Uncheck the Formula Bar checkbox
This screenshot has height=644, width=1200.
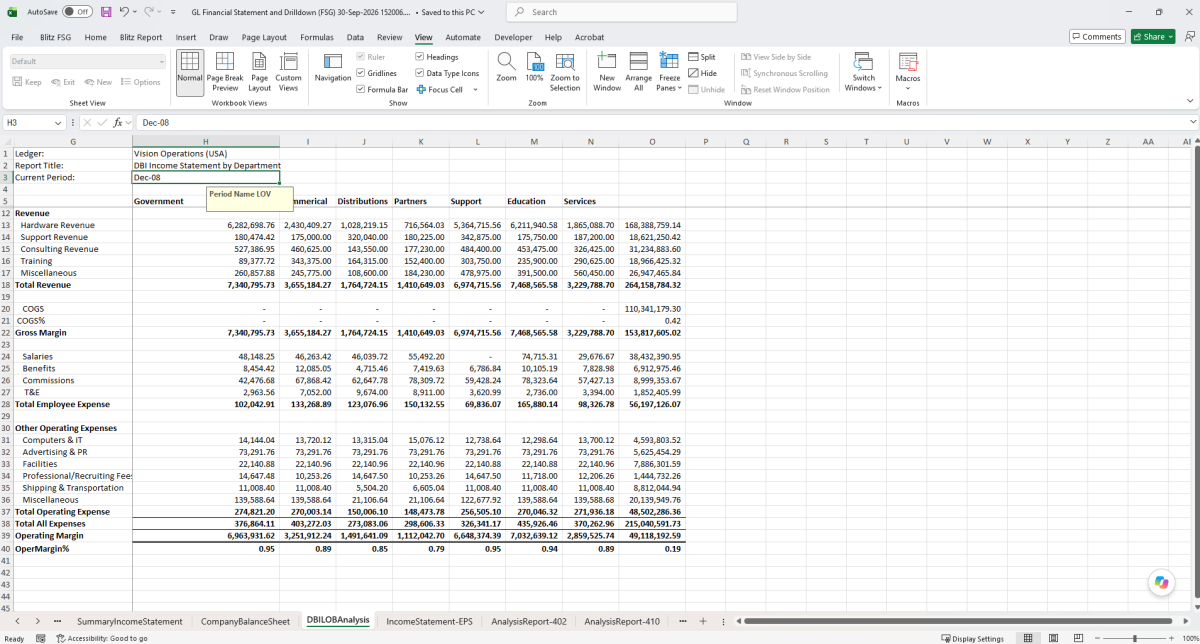coord(361,89)
